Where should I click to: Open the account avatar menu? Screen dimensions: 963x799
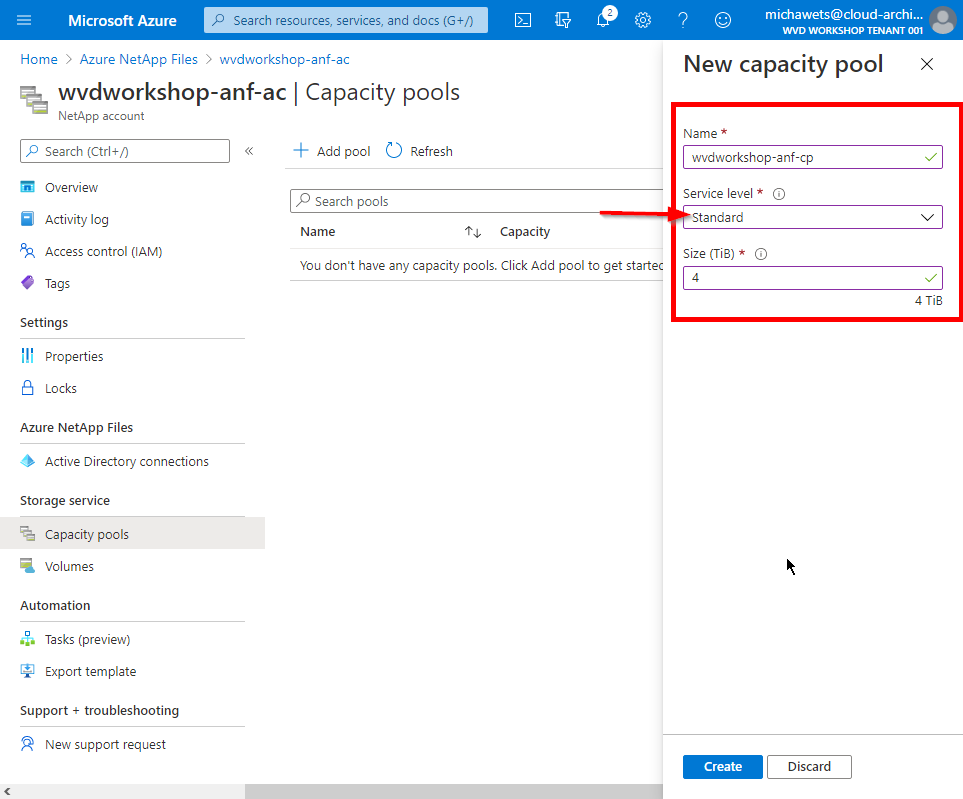pos(943,20)
